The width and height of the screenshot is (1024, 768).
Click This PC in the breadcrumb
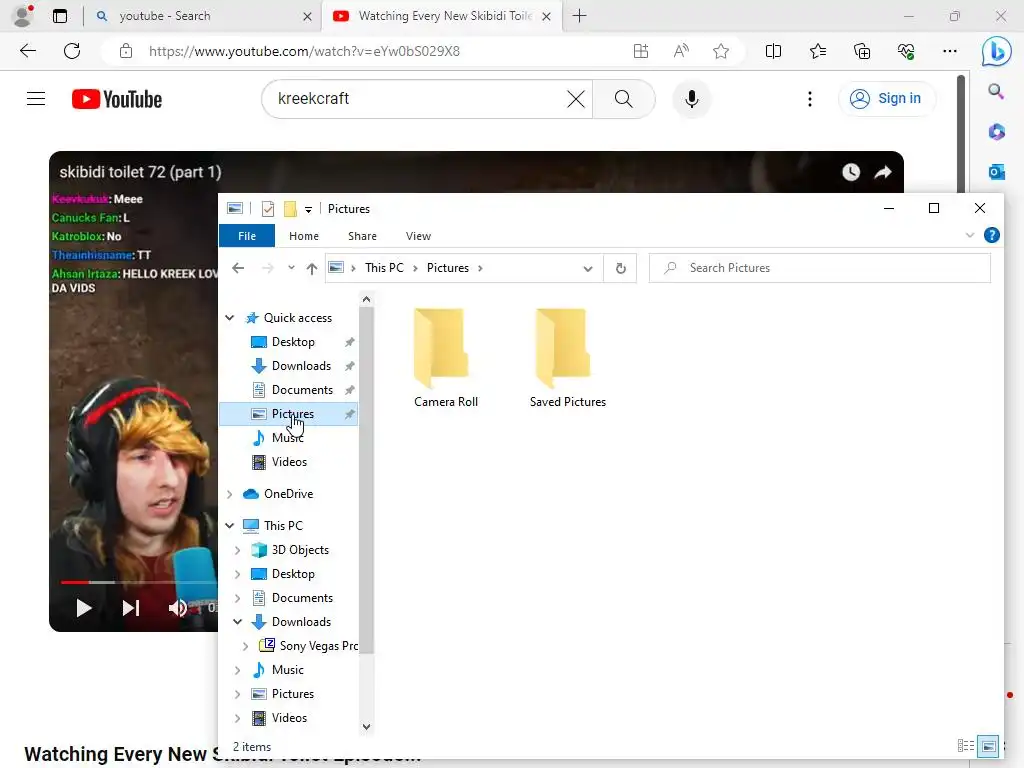tap(384, 268)
